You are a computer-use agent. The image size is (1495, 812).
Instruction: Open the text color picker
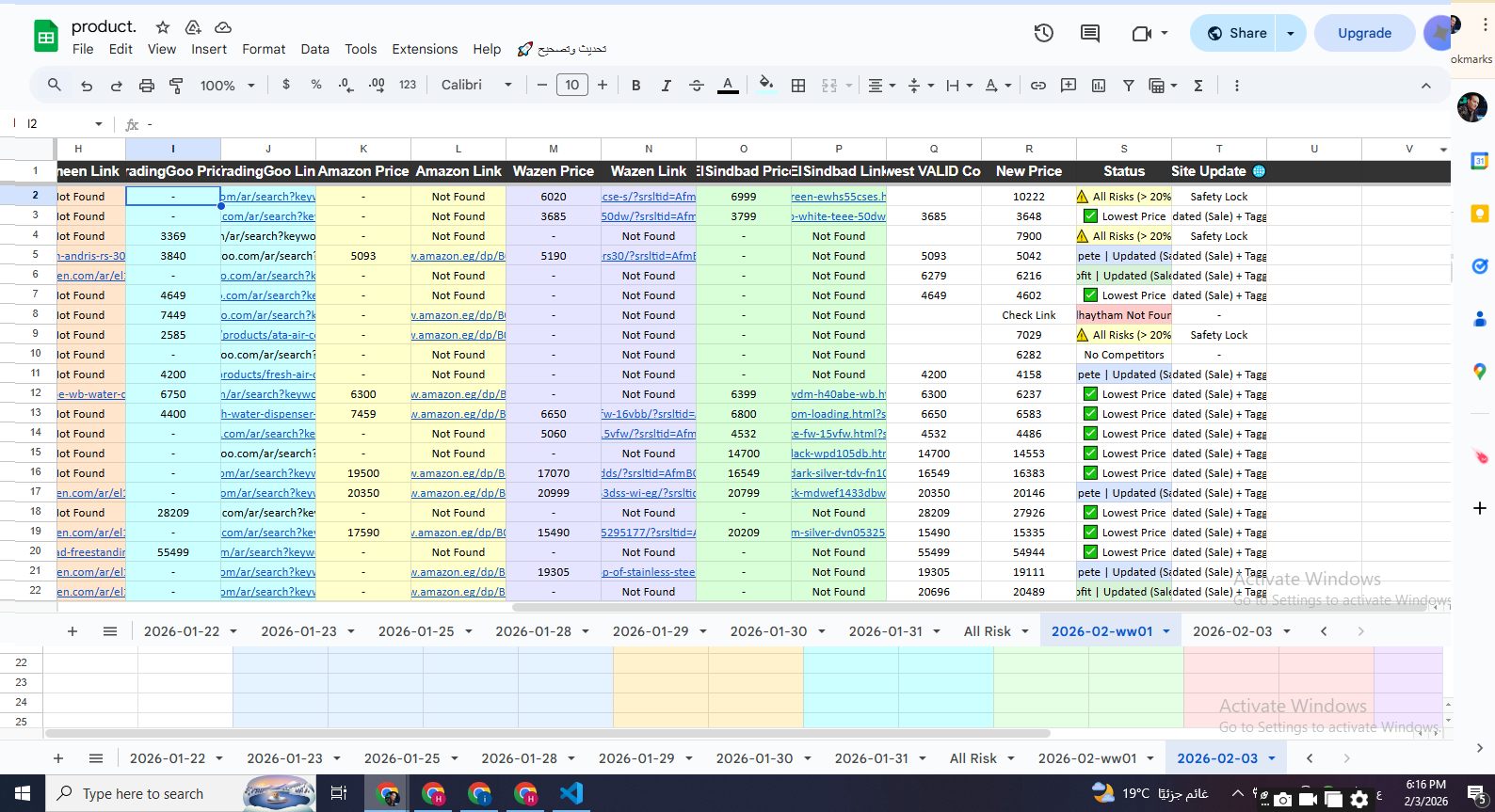point(728,86)
